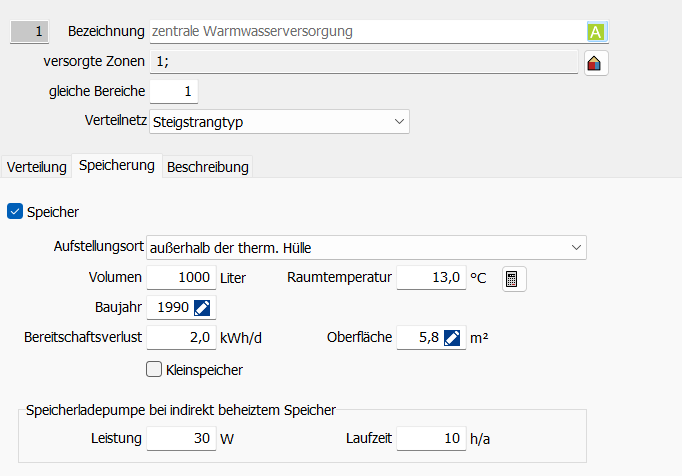Click the edit pencil icon beside Baujahr
Image resolution: width=682 pixels, height=476 pixels.
point(202,307)
